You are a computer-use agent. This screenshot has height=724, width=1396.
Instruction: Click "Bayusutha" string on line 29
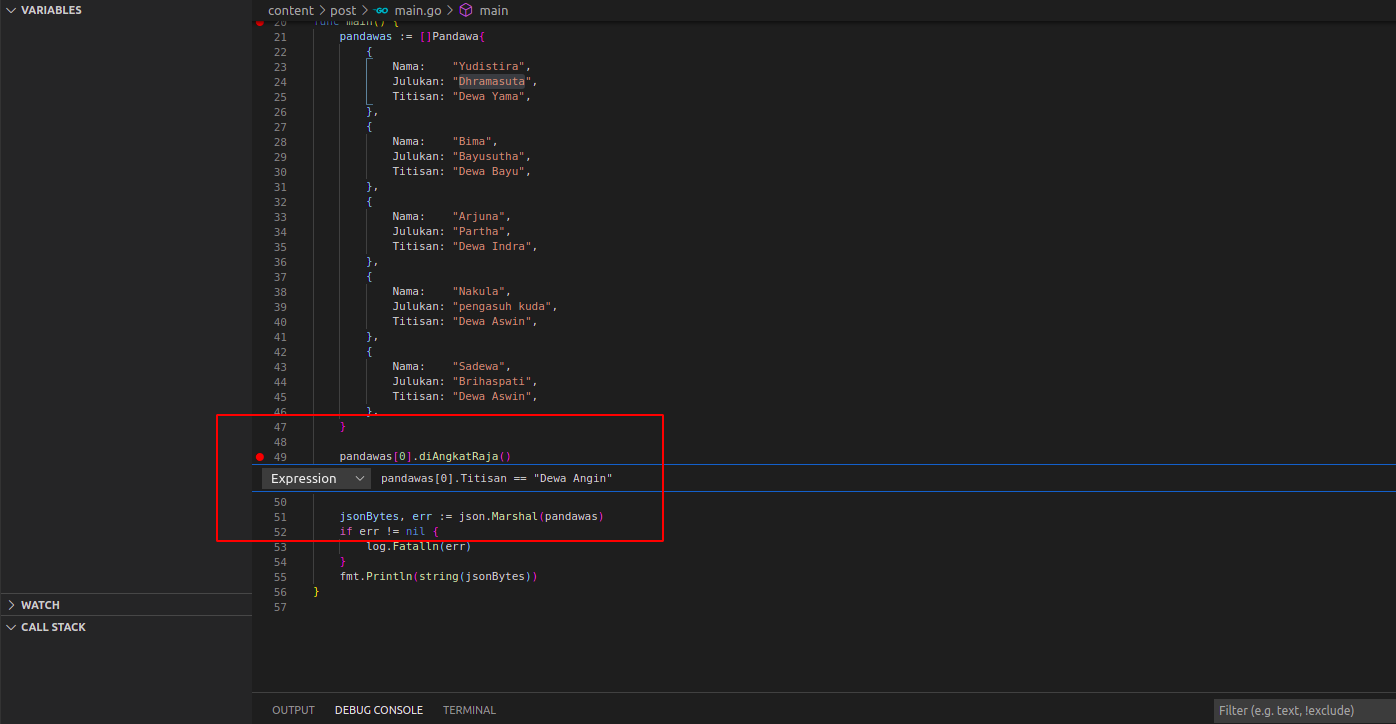coord(489,156)
